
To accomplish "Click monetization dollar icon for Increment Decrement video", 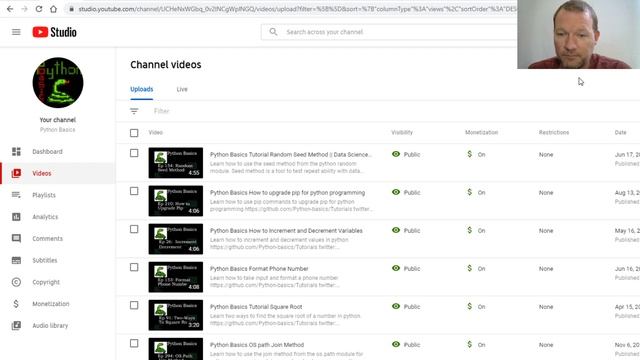I will tap(469, 230).
